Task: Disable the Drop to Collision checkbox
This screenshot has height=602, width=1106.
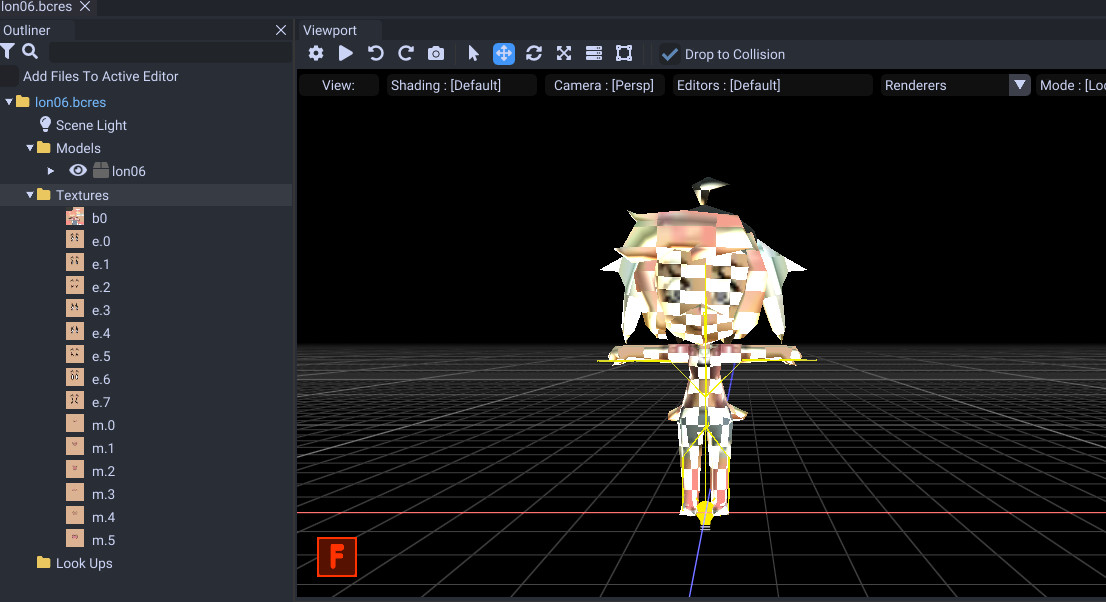Action: (669, 54)
